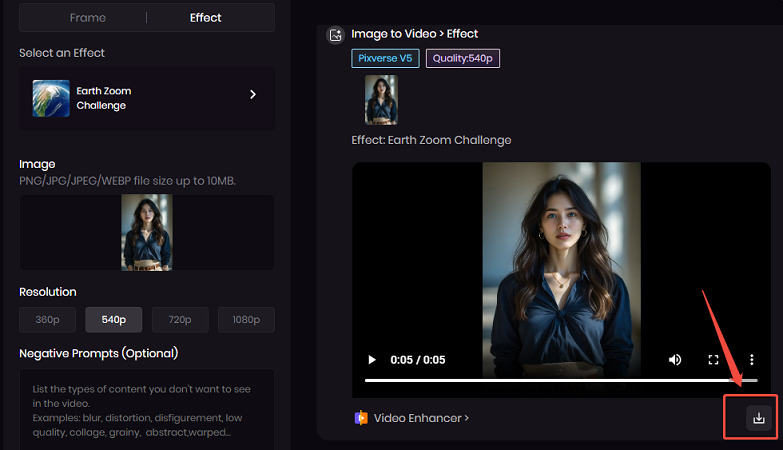Switch to the Effect tab
The image size is (783, 450).
[206, 18]
